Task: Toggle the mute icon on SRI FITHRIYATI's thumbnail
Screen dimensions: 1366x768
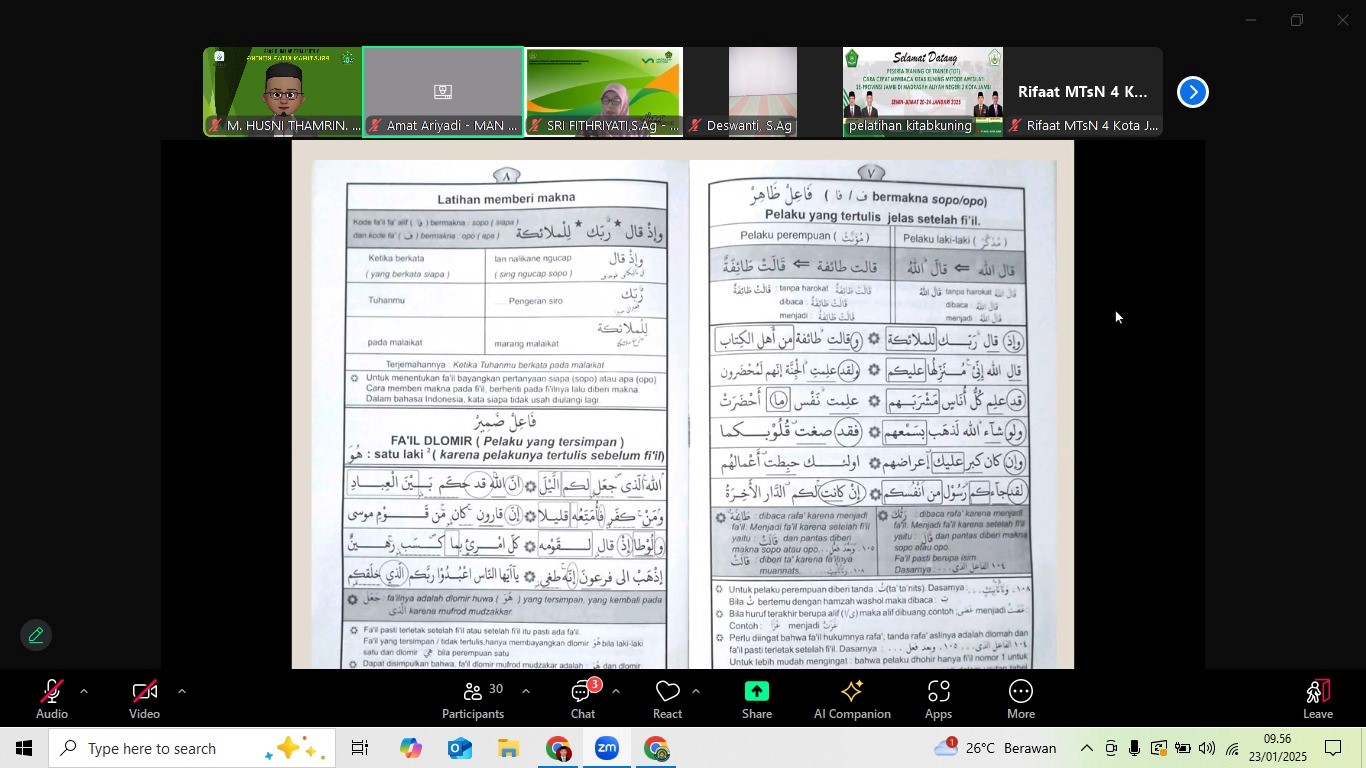Action: point(535,127)
